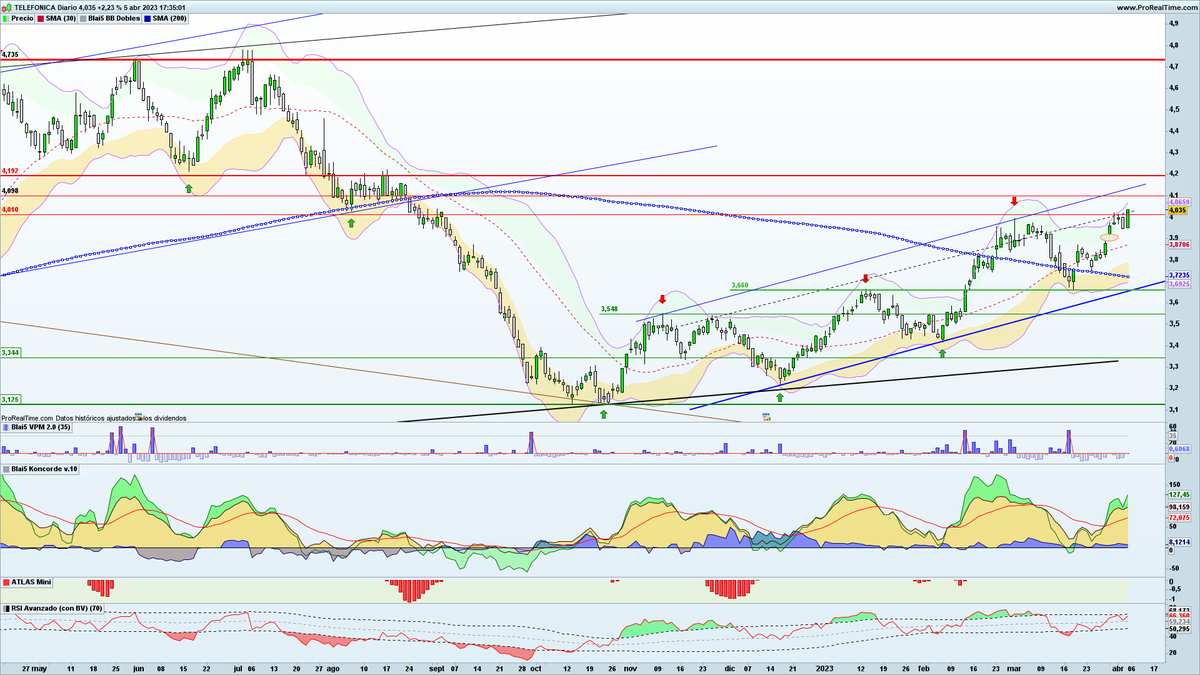1200x675 pixels.
Task: Click the 3,7235 SMA 200 price tag
Action: (1179, 275)
